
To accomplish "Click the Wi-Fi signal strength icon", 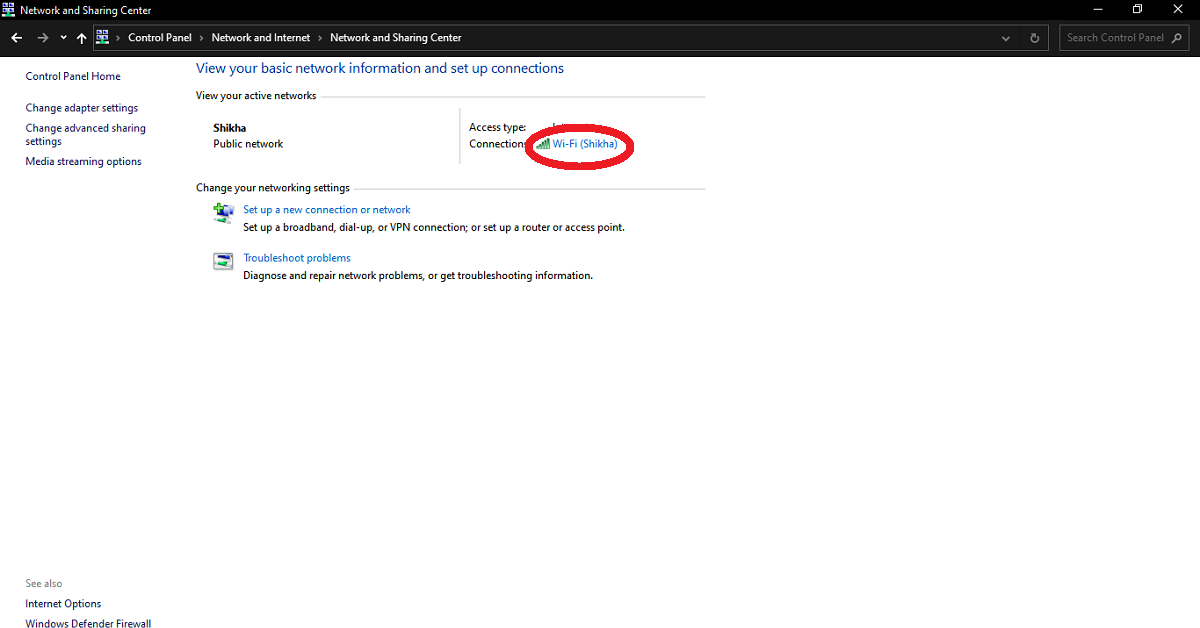I will [542, 144].
